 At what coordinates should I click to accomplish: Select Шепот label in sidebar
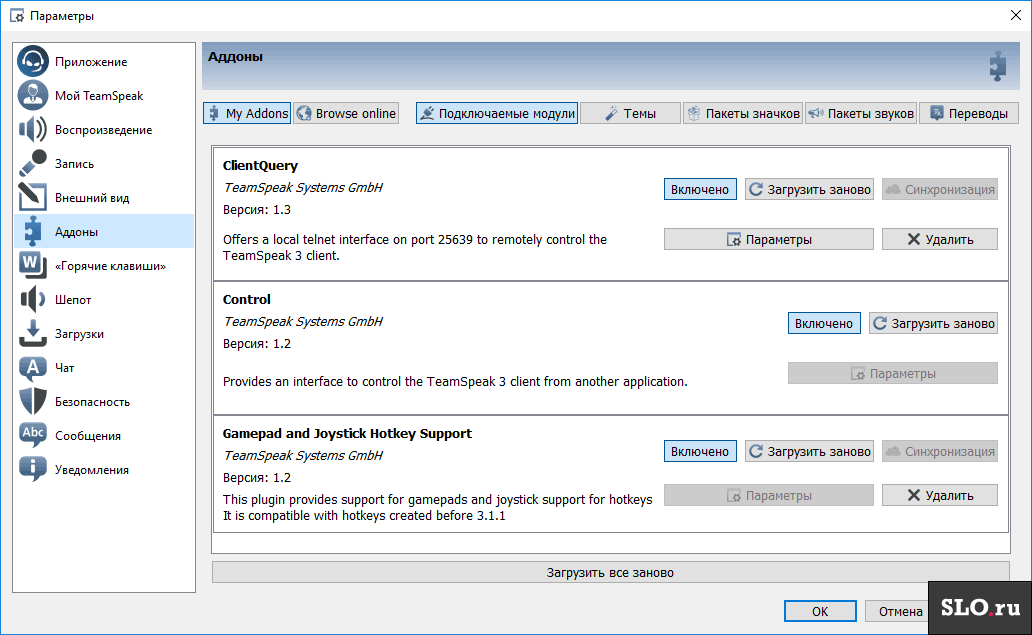pos(73,299)
